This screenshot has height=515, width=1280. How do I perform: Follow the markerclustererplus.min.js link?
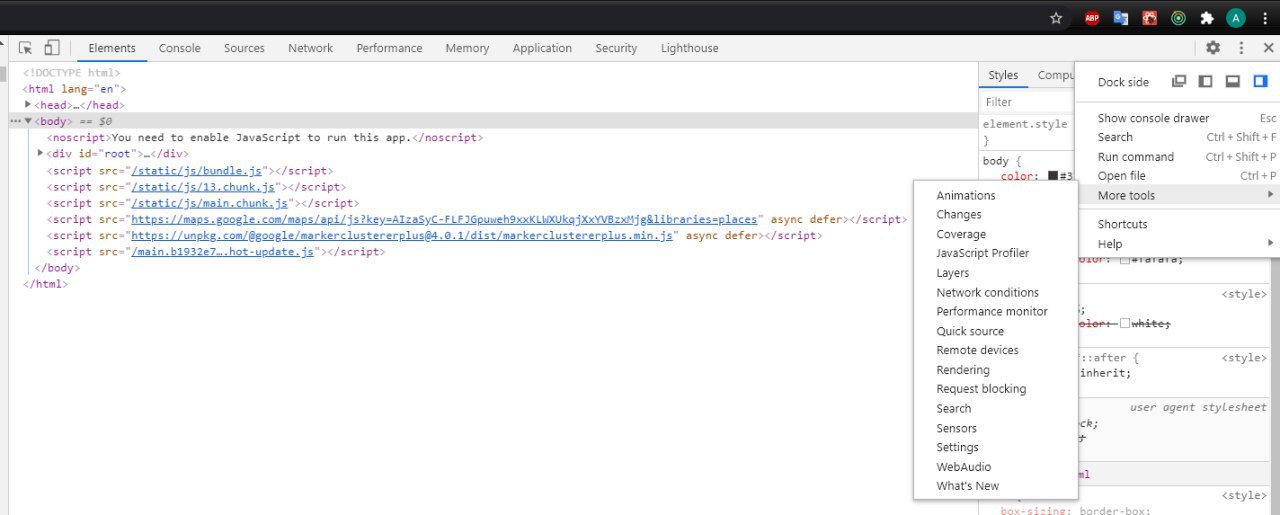(x=401, y=235)
